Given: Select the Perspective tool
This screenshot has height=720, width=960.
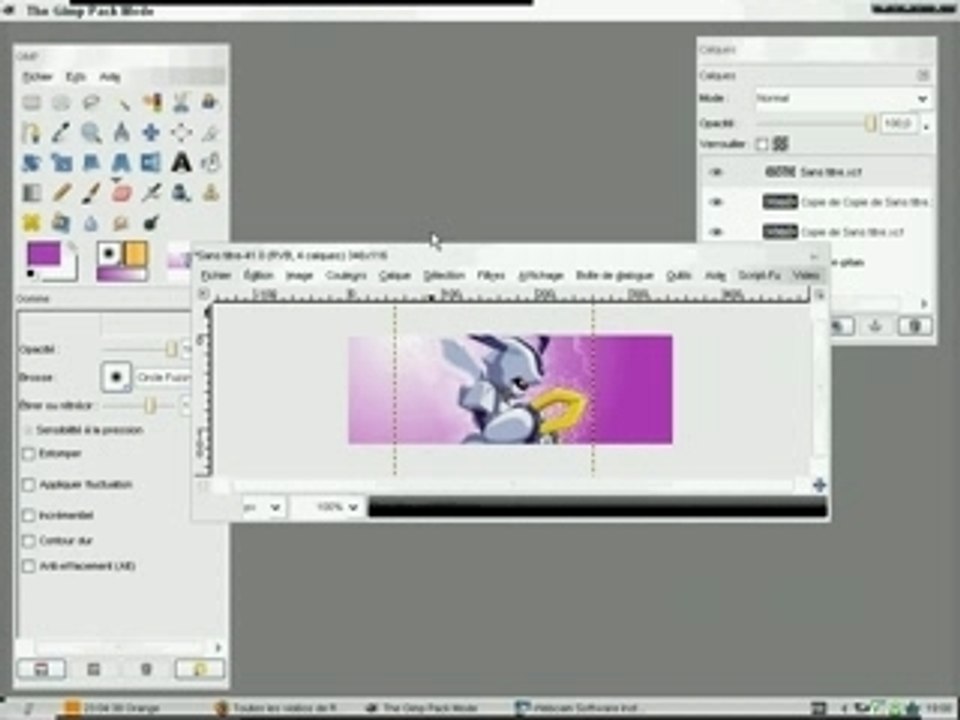Looking at the screenshot, I should coord(122,163).
